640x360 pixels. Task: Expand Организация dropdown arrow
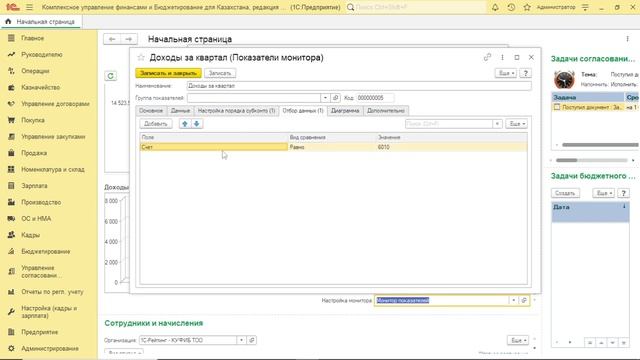241,340
